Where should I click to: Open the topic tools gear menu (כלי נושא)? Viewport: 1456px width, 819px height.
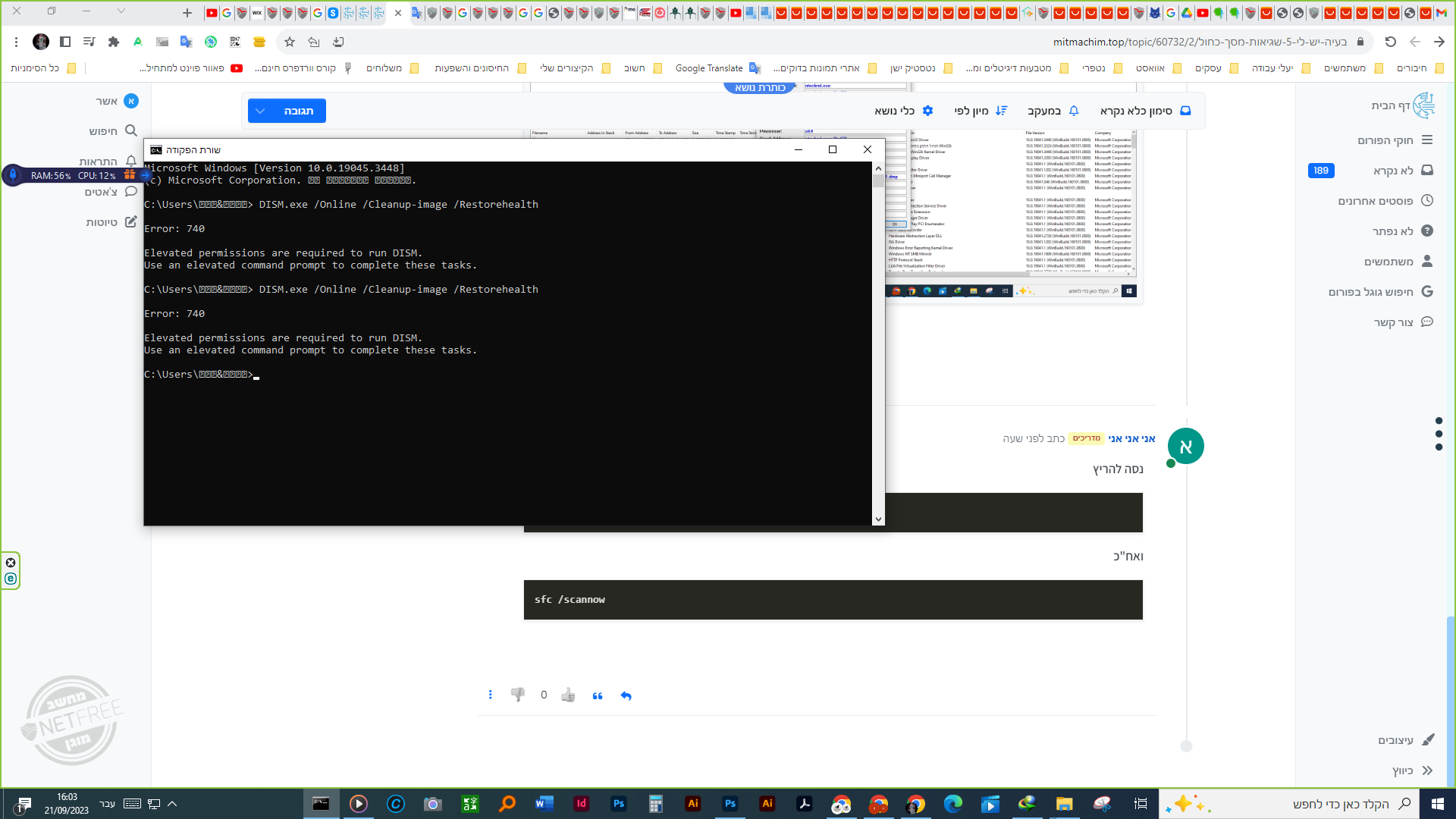pyautogui.click(x=904, y=111)
